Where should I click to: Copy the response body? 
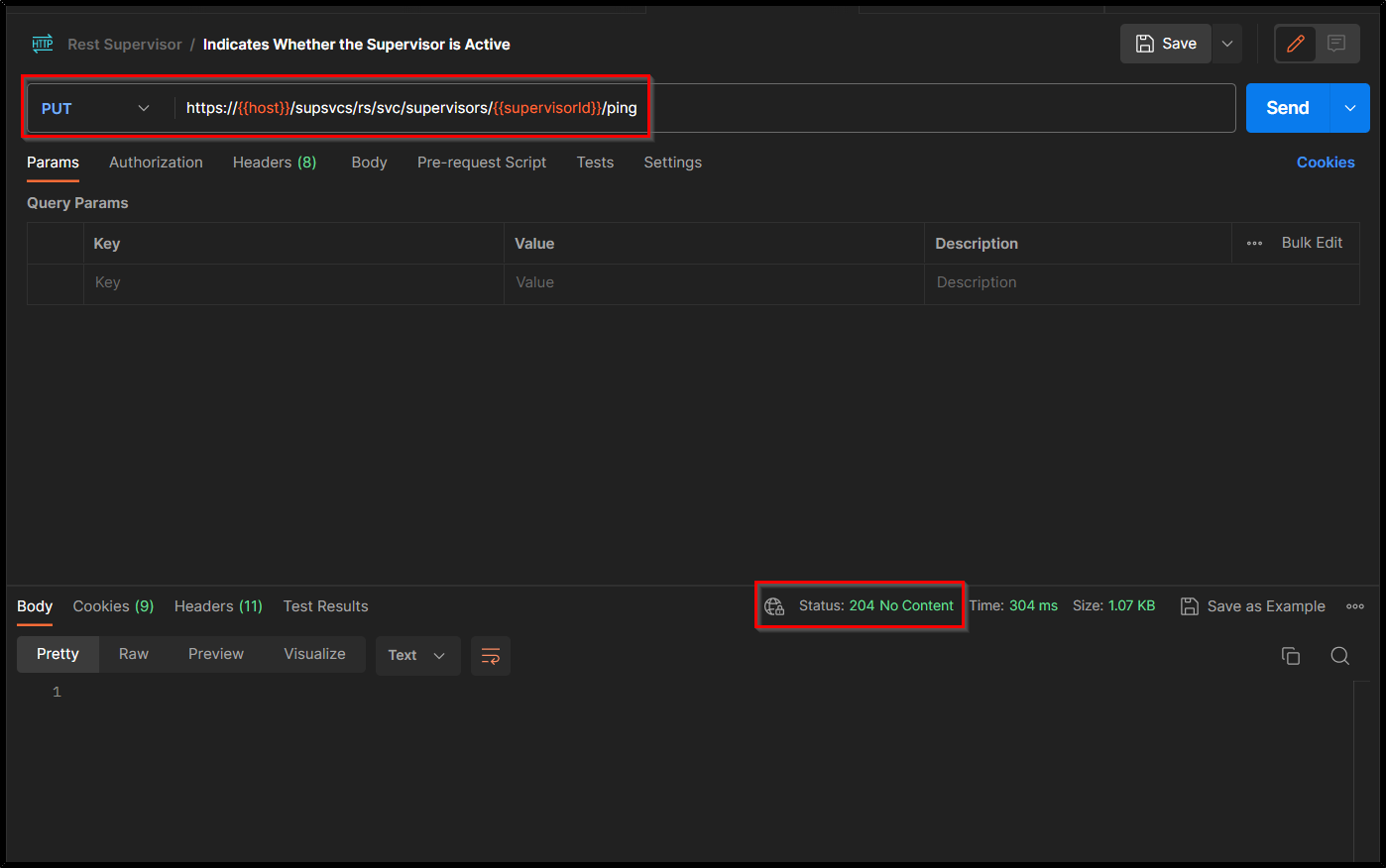coord(1291,656)
